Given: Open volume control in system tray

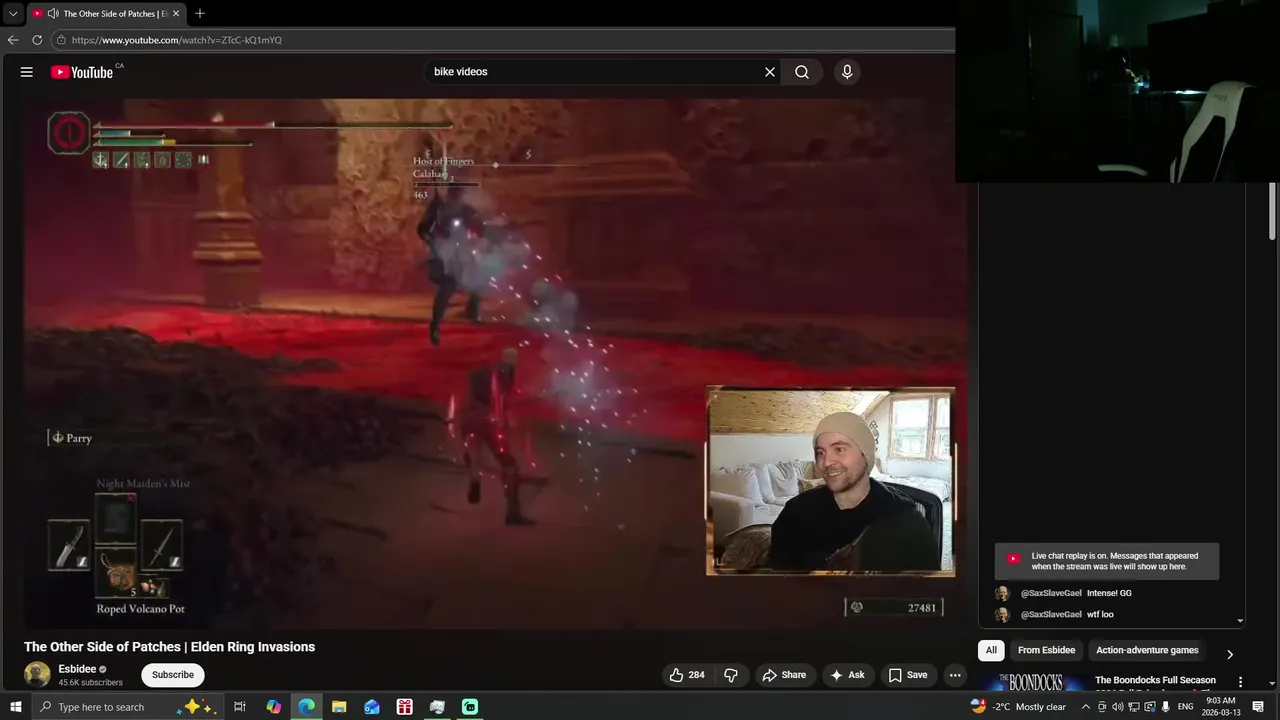Looking at the screenshot, I should pos(1117,707).
